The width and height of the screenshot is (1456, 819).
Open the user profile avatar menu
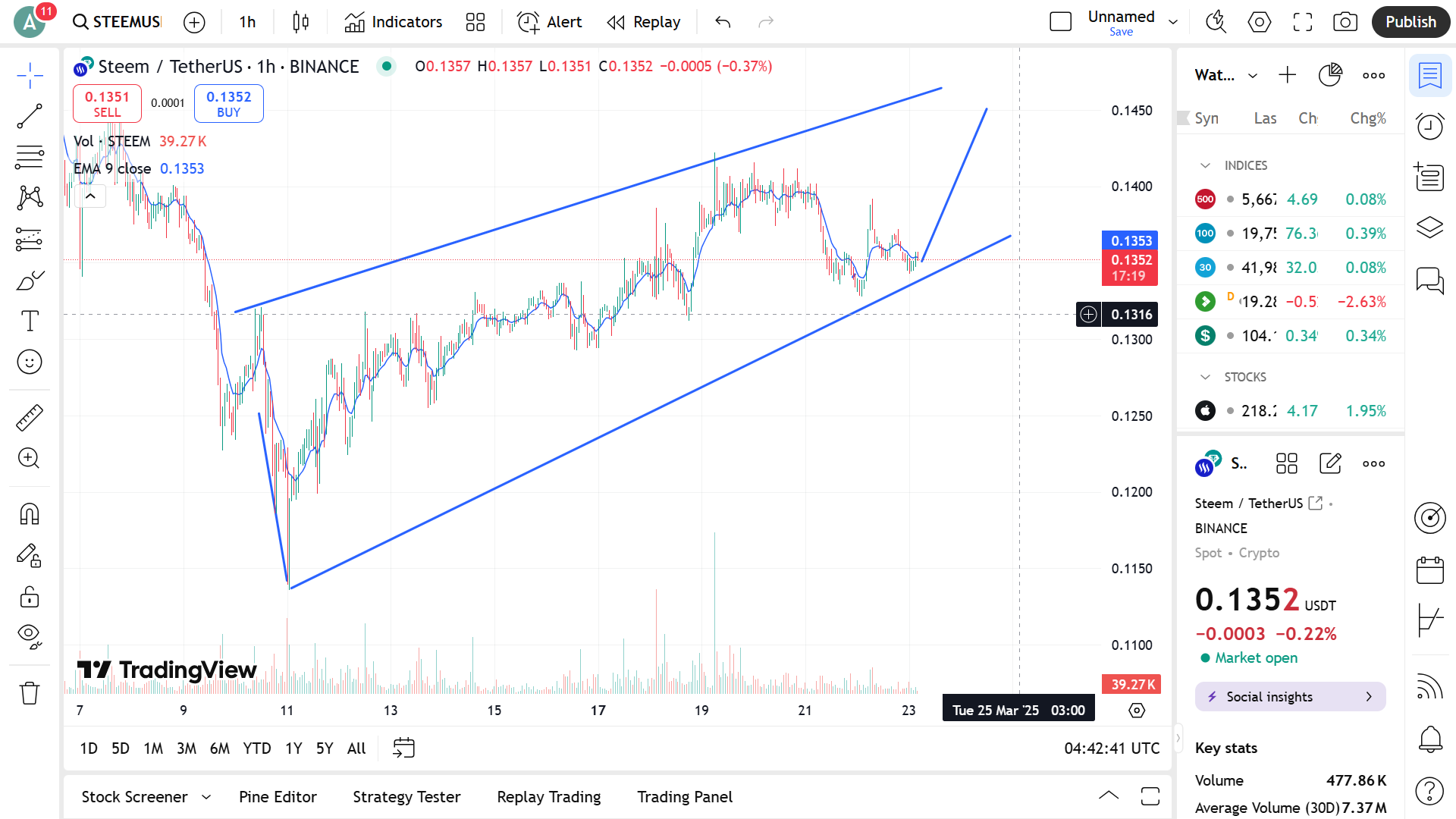pos(30,22)
